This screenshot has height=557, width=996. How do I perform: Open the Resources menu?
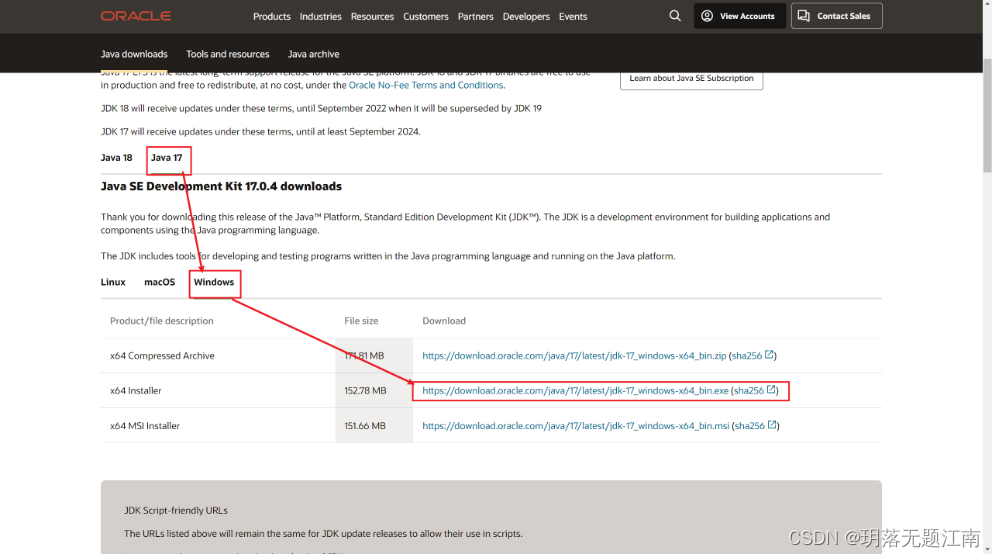[372, 17]
